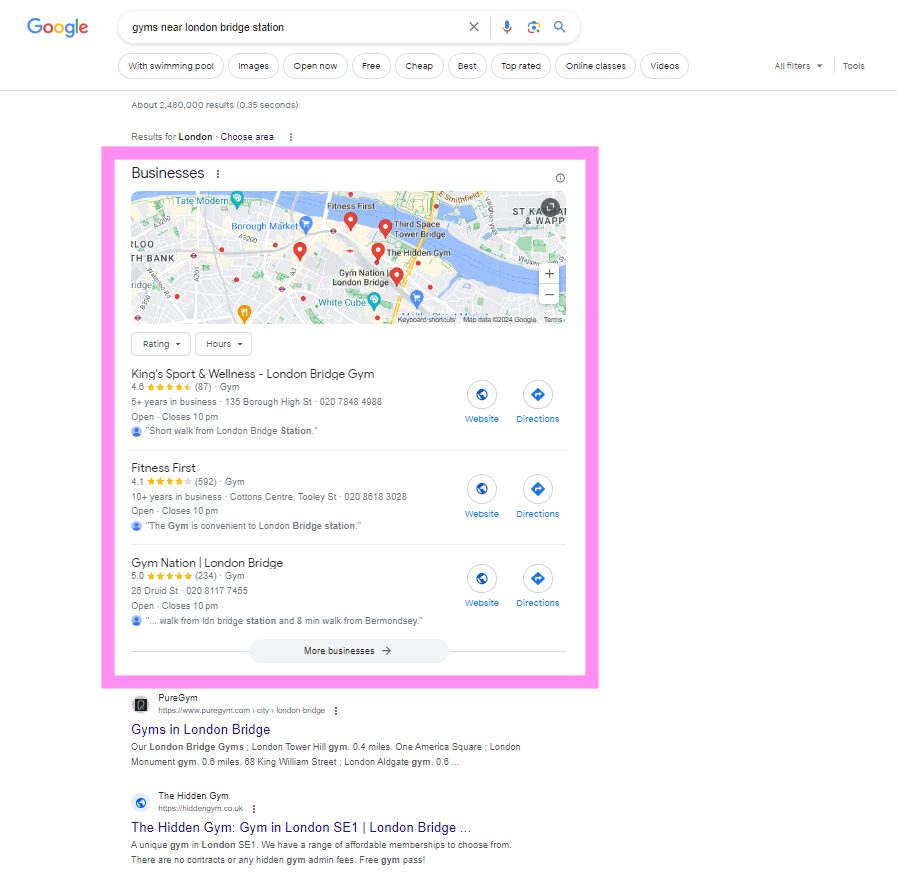Clear the search query with the X icon
Screen dimensions: 897x874
coord(474,27)
